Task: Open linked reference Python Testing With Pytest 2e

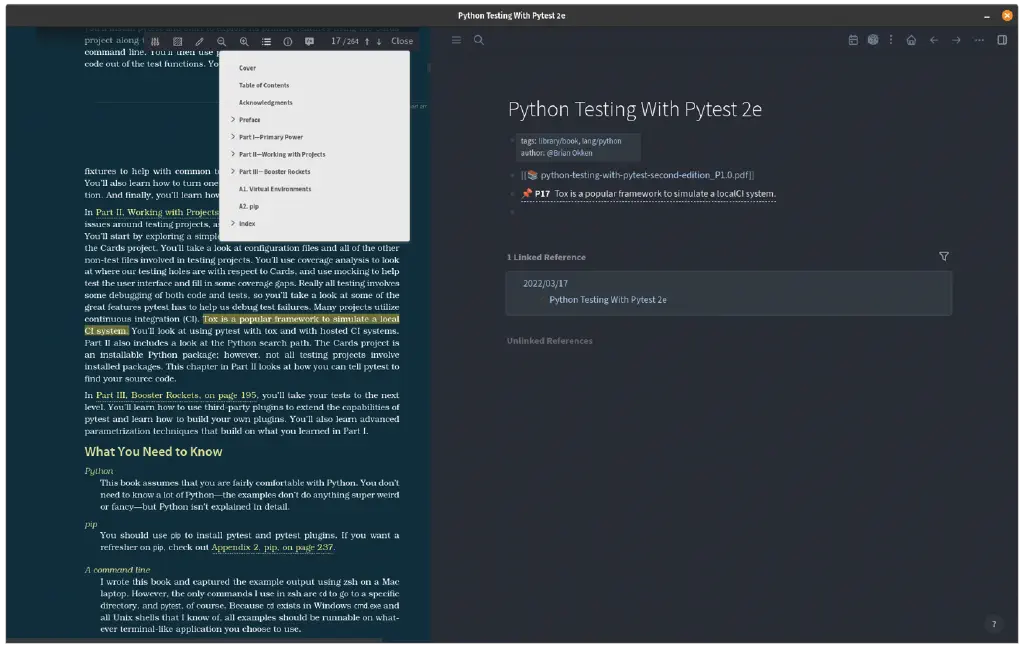Action: (607, 300)
